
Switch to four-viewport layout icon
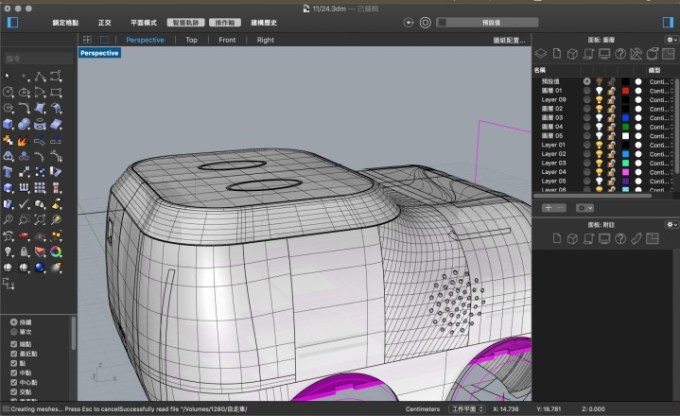tap(87, 39)
